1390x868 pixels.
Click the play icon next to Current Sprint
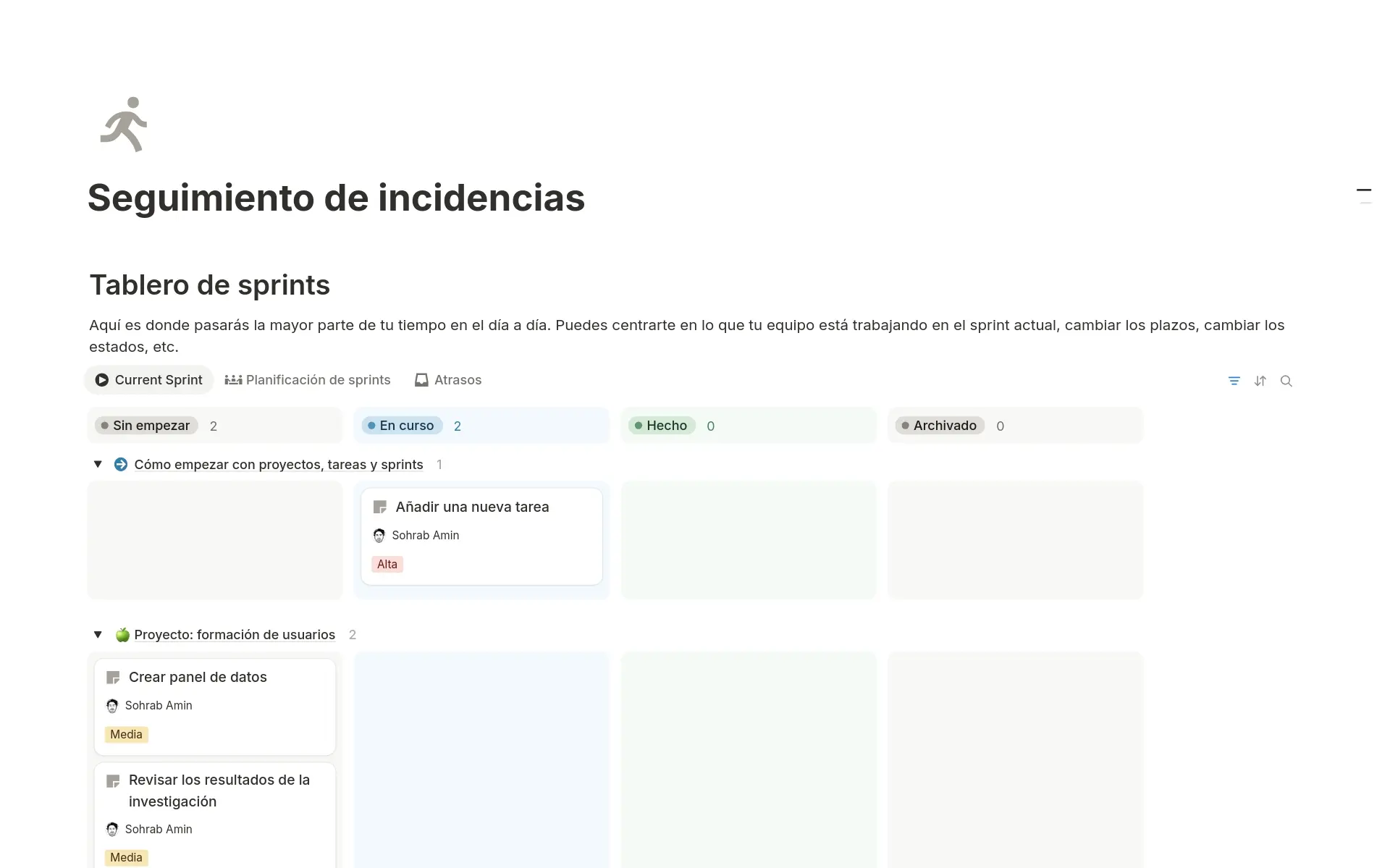(x=102, y=379)
